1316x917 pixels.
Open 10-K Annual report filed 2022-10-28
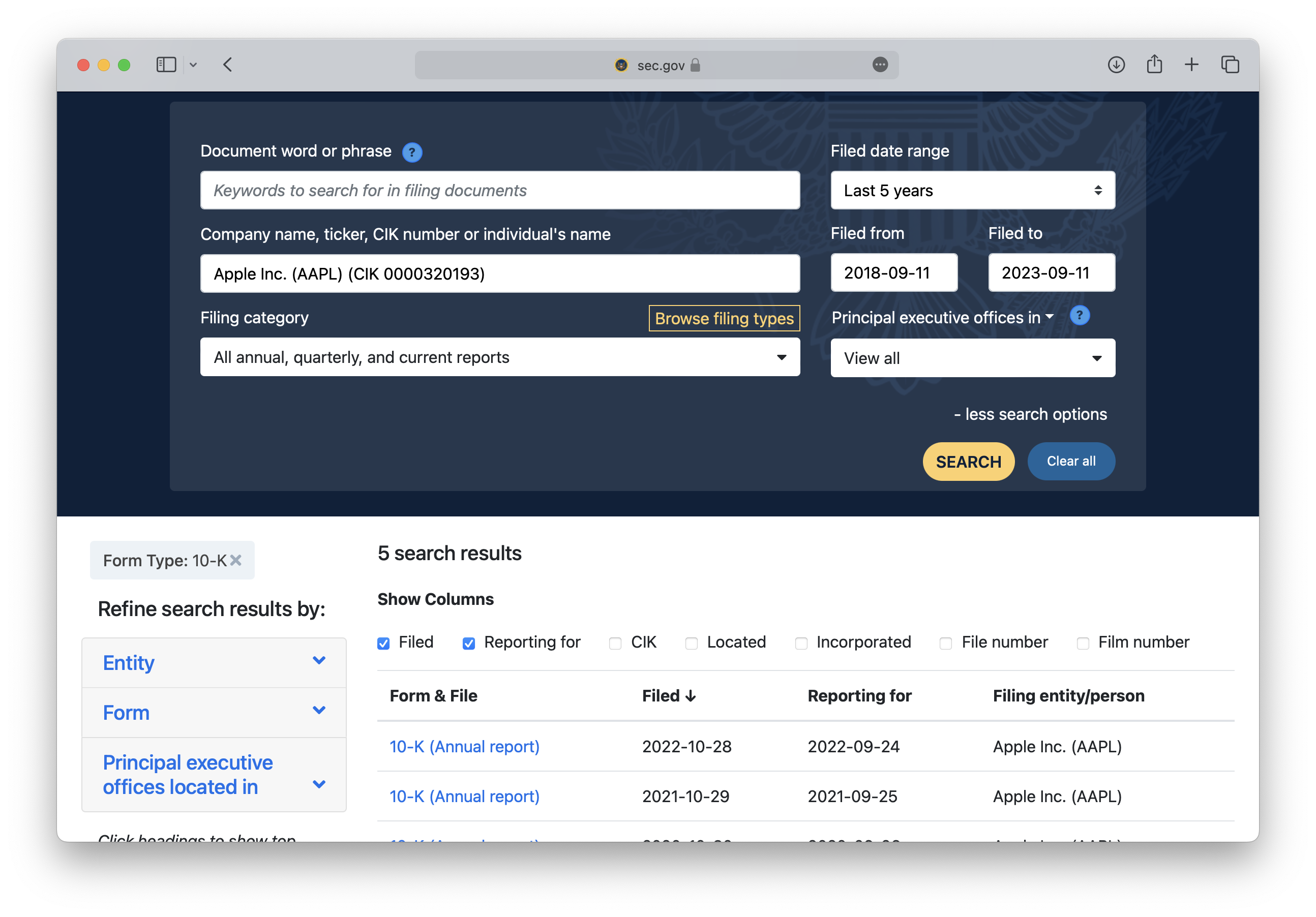coord(464,746)
